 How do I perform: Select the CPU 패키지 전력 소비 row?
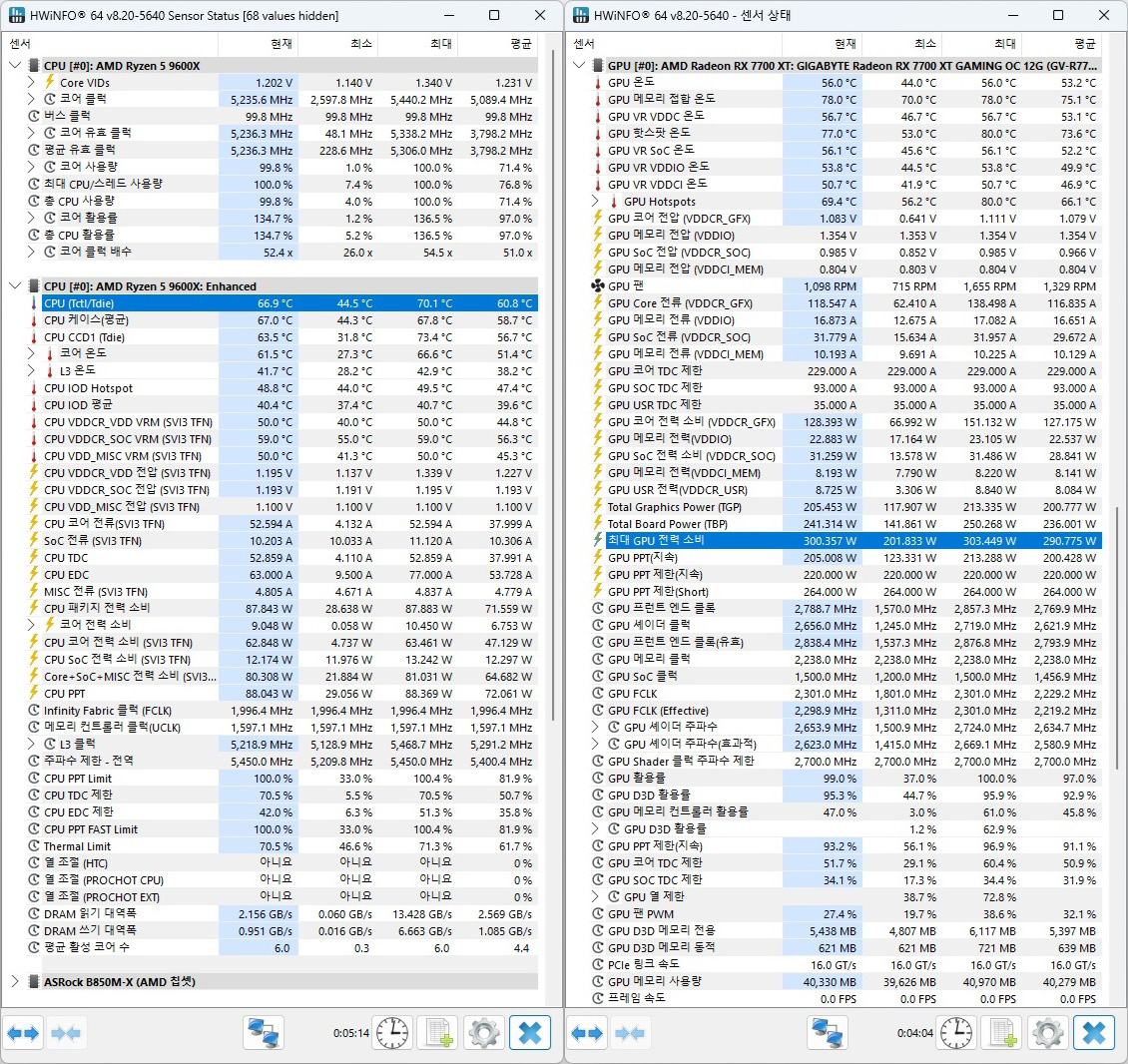[282, 608]
